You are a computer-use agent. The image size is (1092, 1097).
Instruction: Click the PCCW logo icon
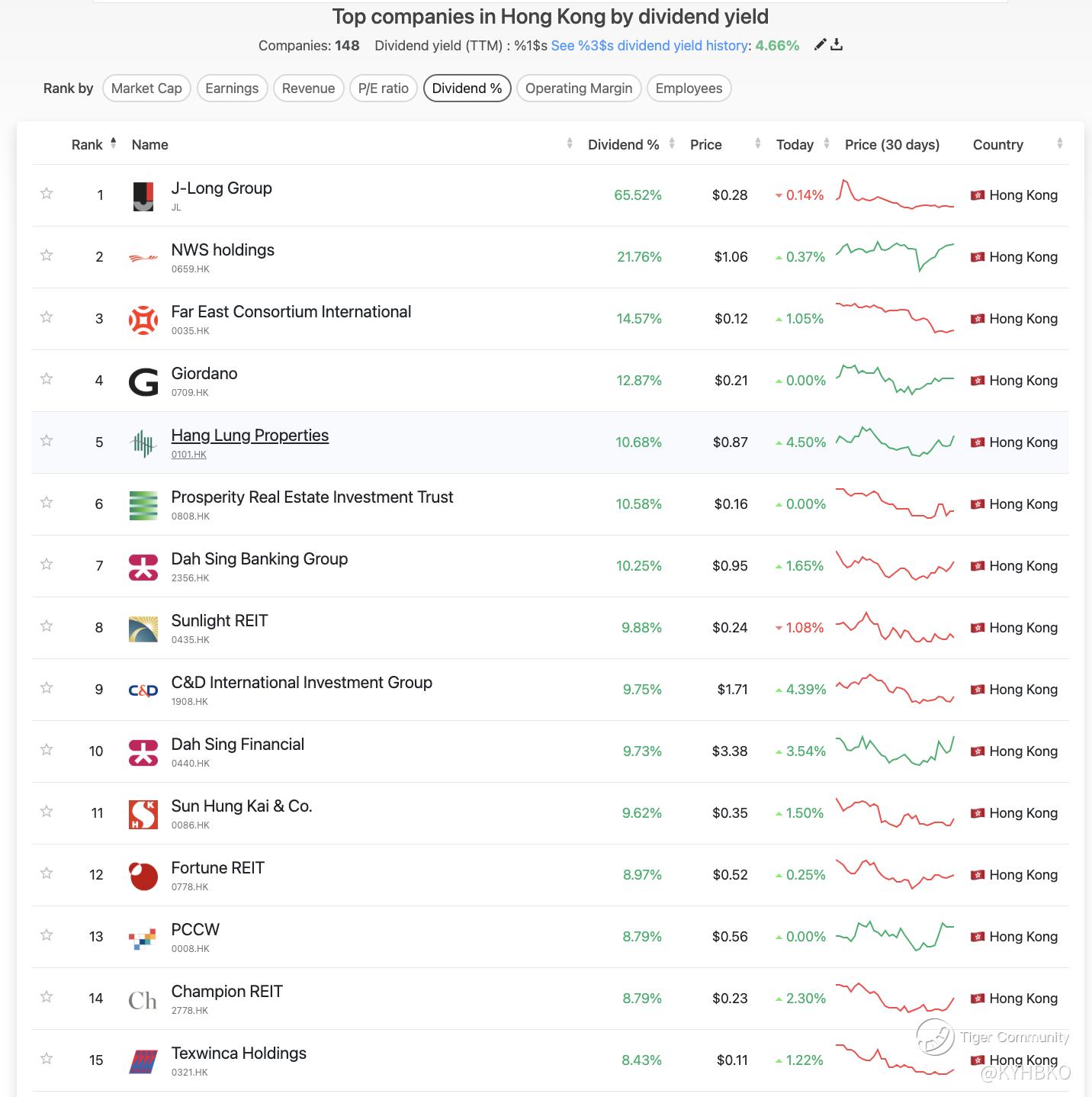143,937
